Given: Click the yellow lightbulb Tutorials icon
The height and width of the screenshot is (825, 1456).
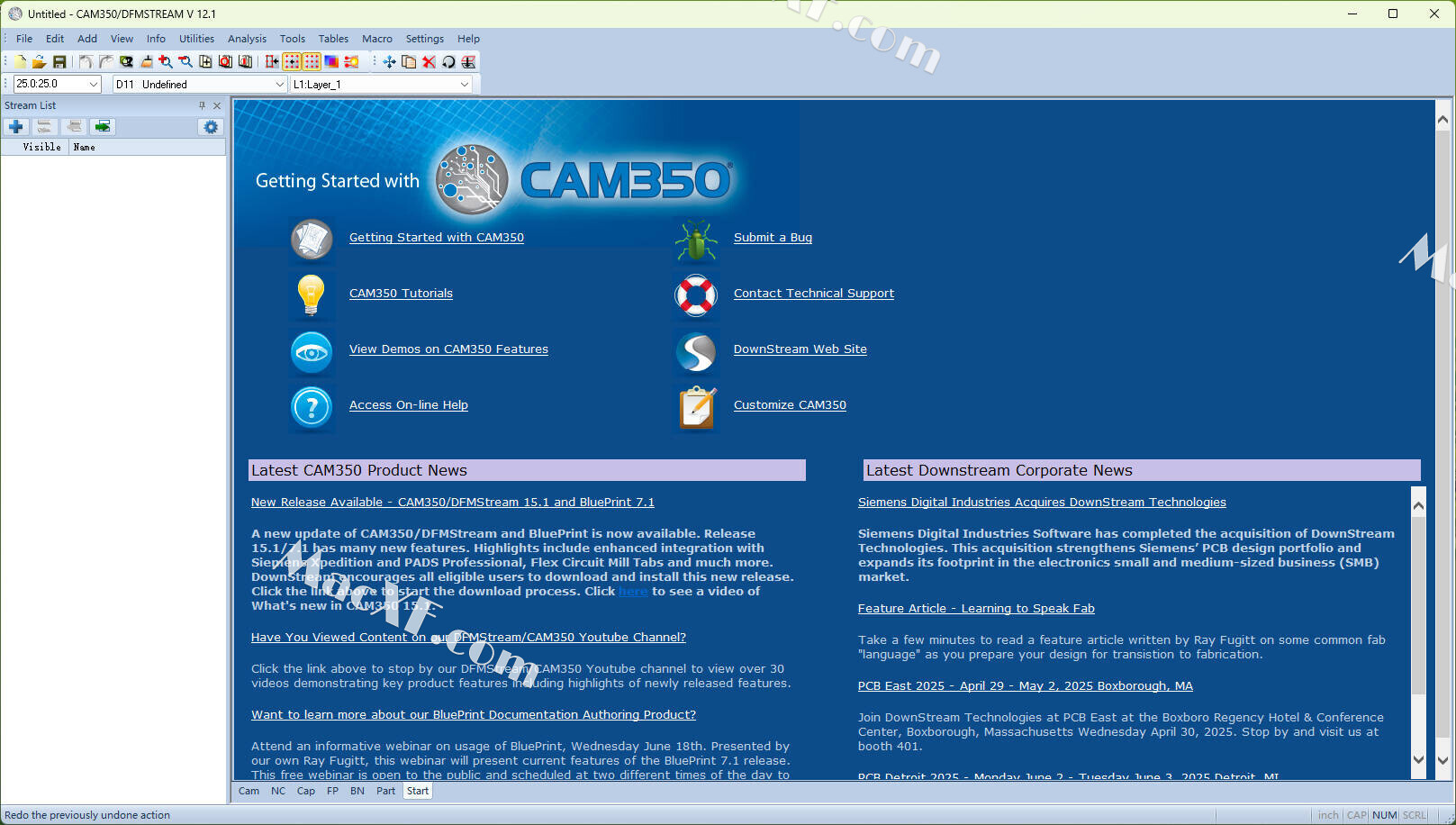Looking at the screenshot, I should click(x=312, y=295).
